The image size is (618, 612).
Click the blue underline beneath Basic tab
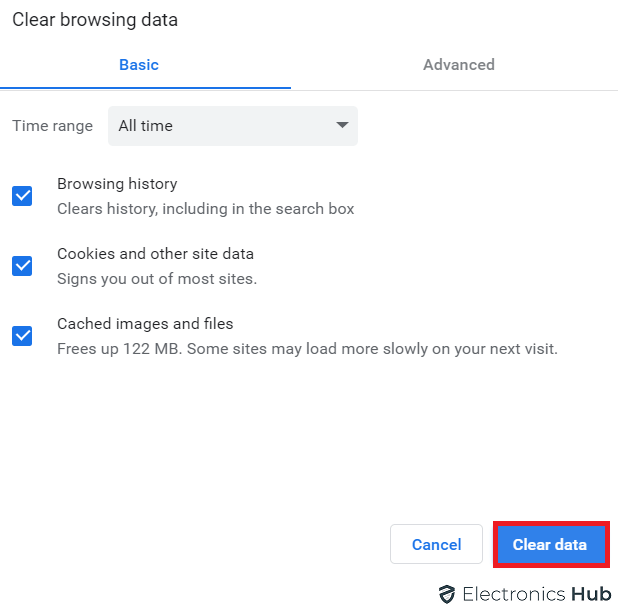point(145,88)
